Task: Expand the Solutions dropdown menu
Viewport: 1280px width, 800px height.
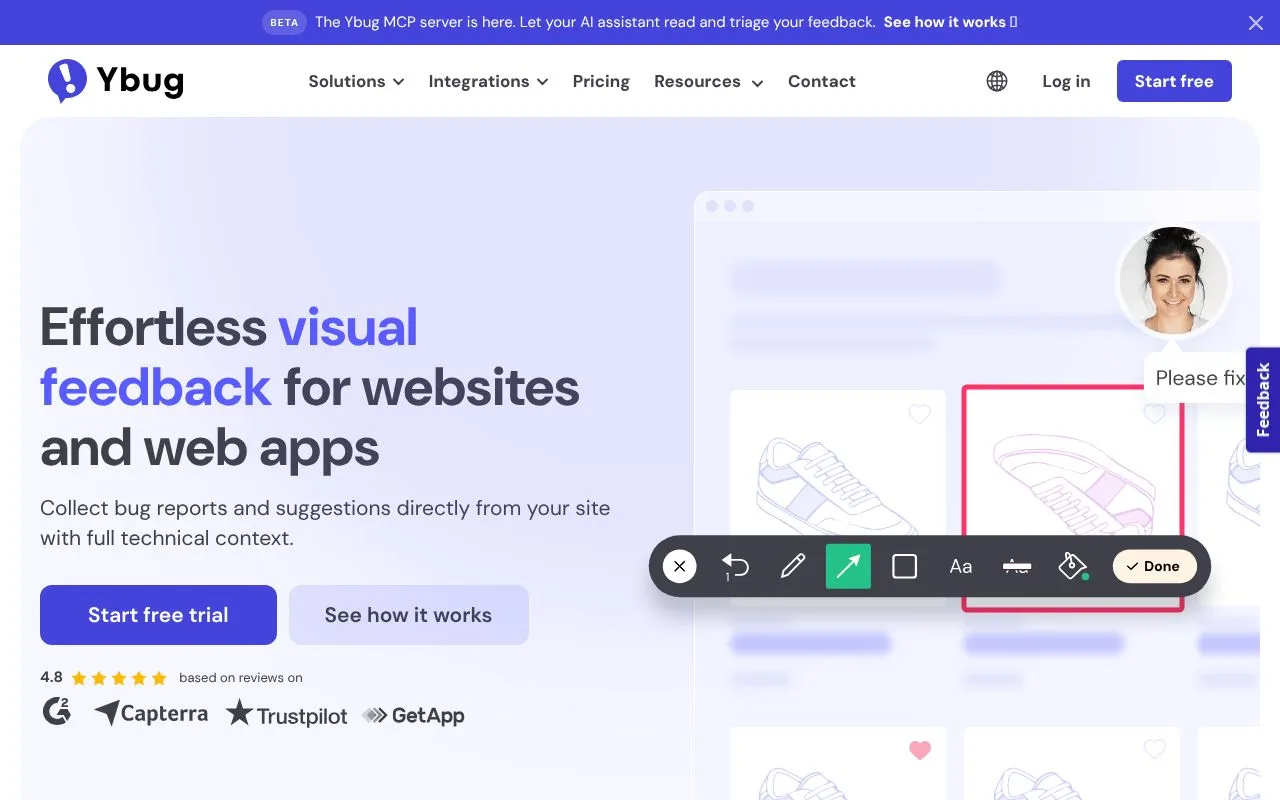Action: point(356,82)
